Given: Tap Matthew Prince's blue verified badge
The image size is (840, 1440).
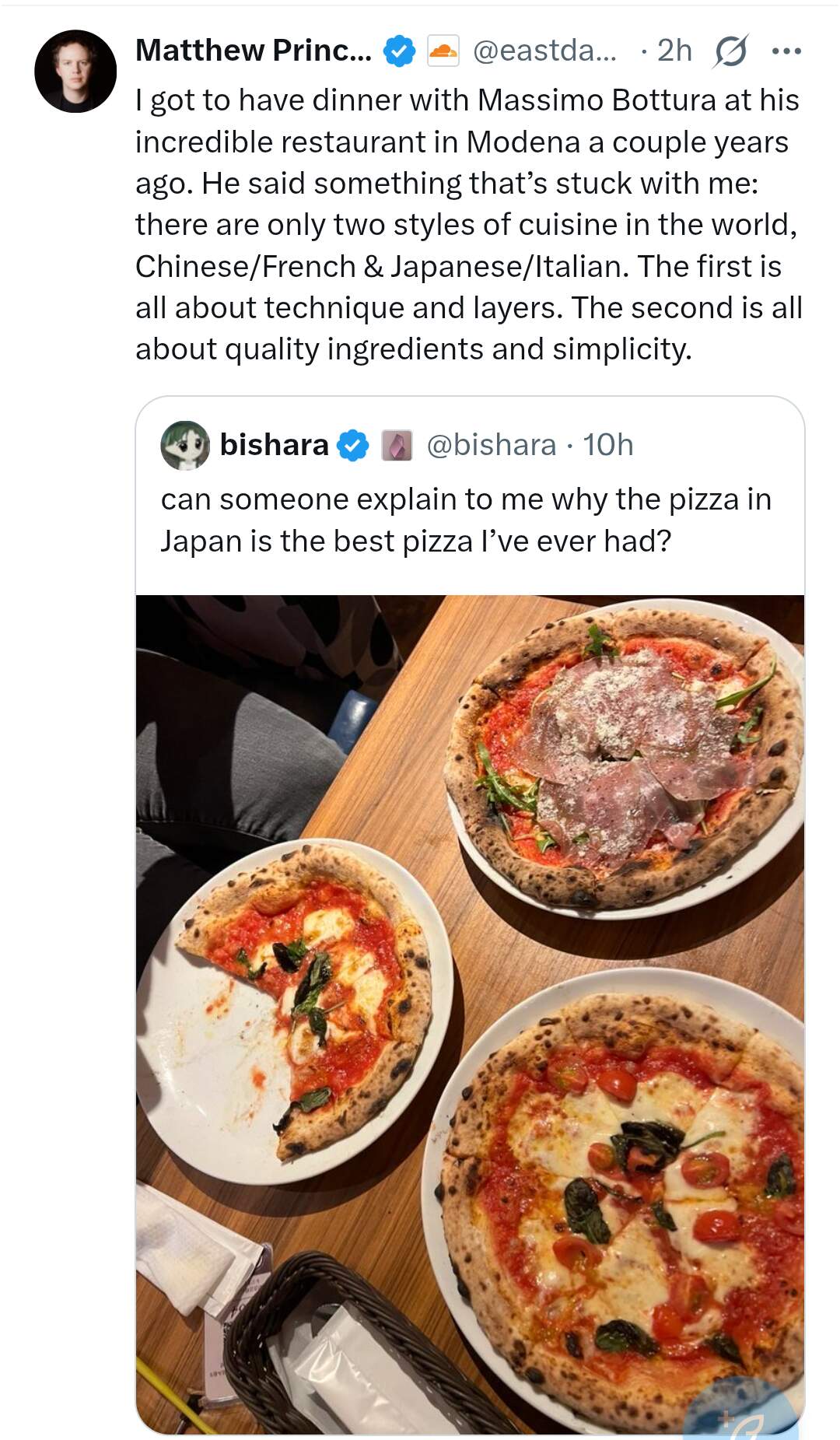Looking at the screenshot, I should (400, 51).
